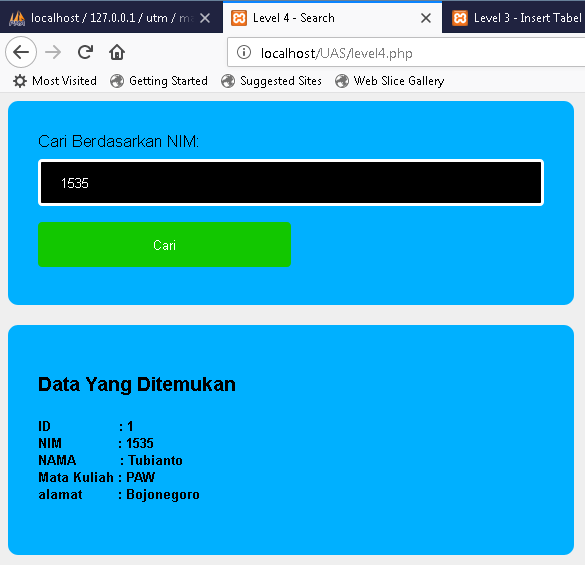The image size is (585, 565).
Task: Open the site information icon in address bar
Action: (x=244, y=52)
